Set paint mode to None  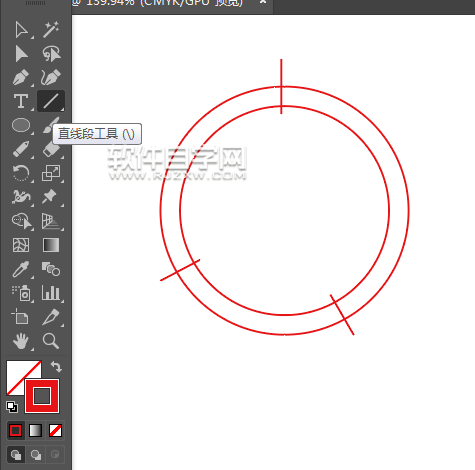pos(55,430)
